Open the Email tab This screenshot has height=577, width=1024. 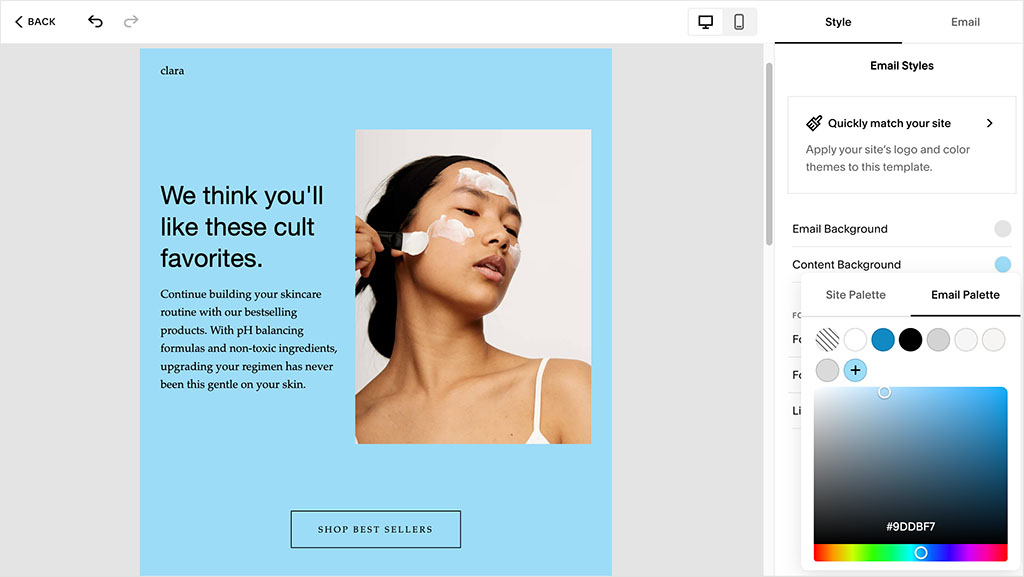(x=965, y=22)
